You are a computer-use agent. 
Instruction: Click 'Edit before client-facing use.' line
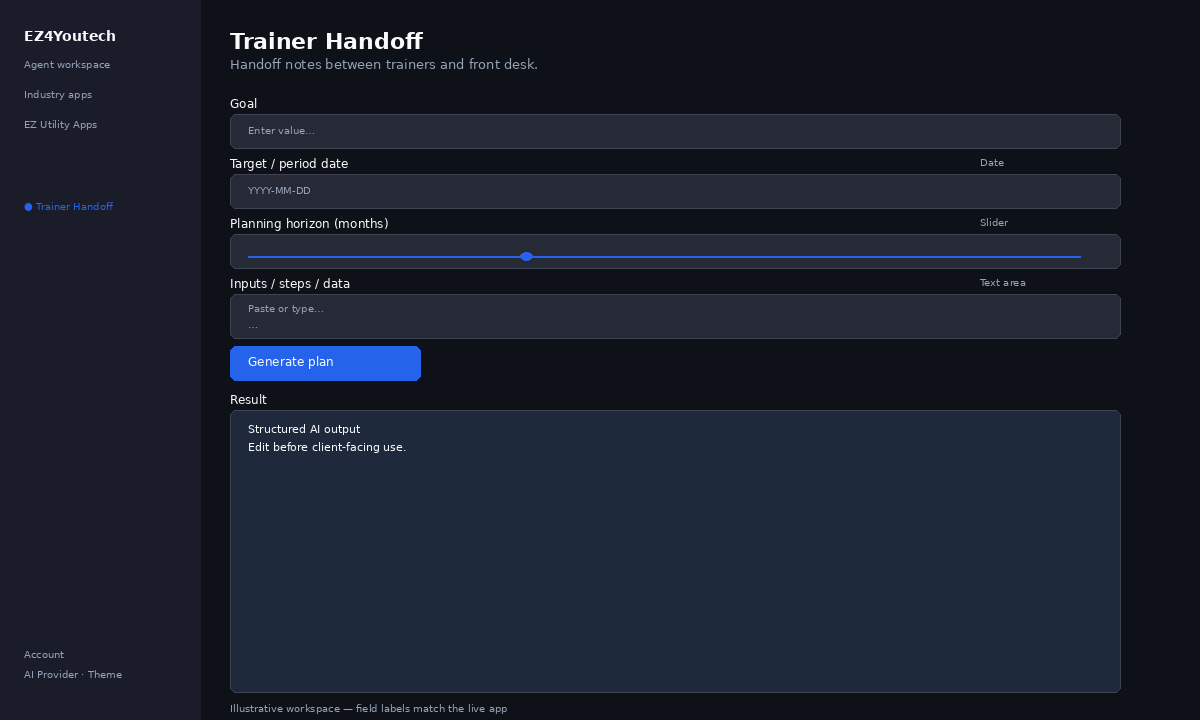[x=327, y=448]
